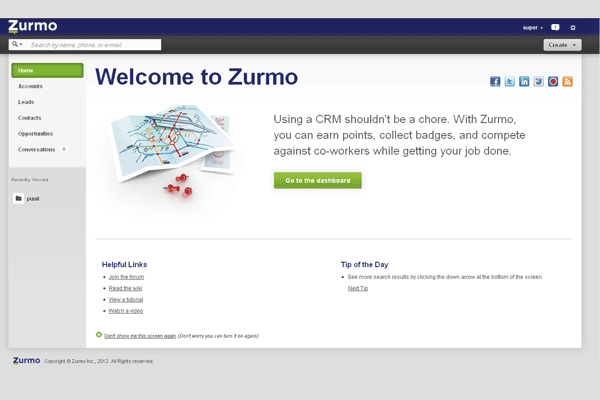Viewport: 600px width, 400px height.
Task: Select Opportunities in the sidebar menu
Action: tap(35, 133)
